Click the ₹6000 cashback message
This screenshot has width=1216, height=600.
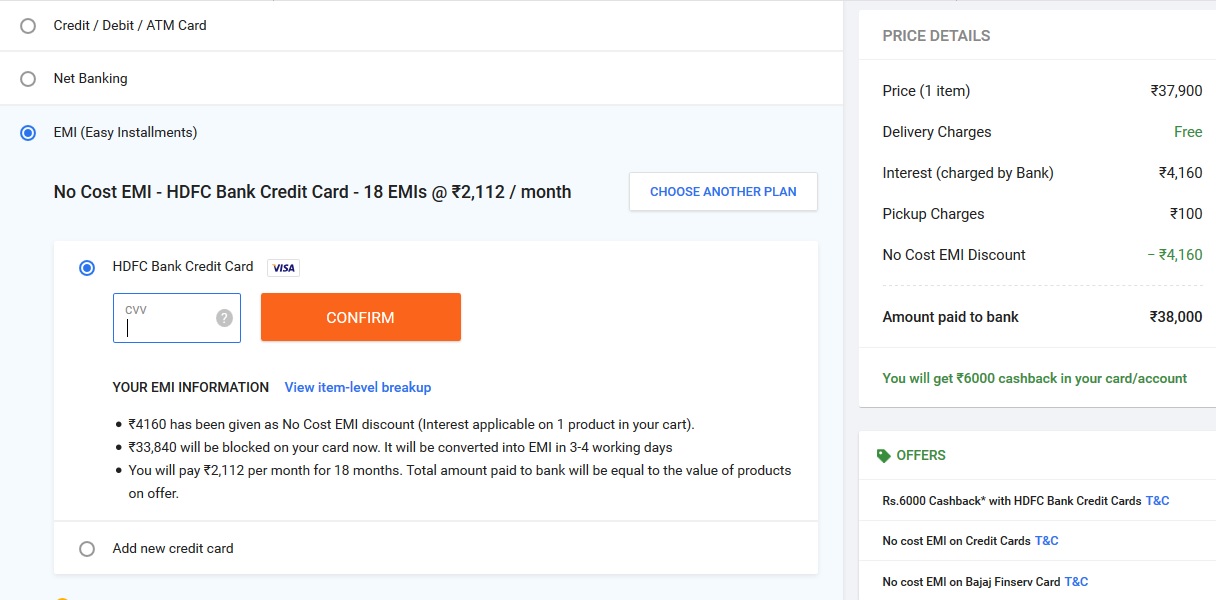pyautogui.click(x=1035, y=379)
